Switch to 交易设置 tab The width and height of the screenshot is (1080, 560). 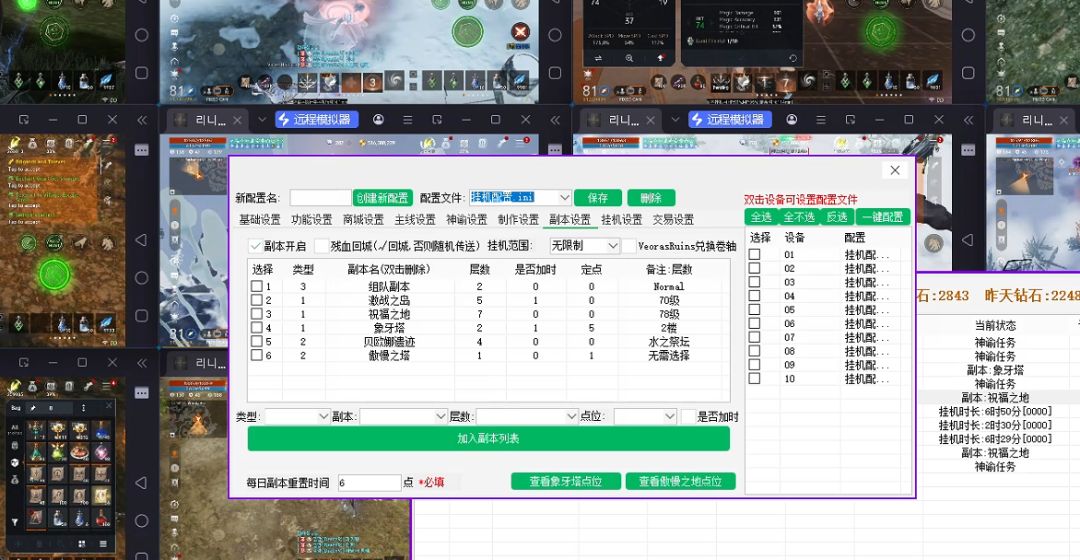pos(673,220)
